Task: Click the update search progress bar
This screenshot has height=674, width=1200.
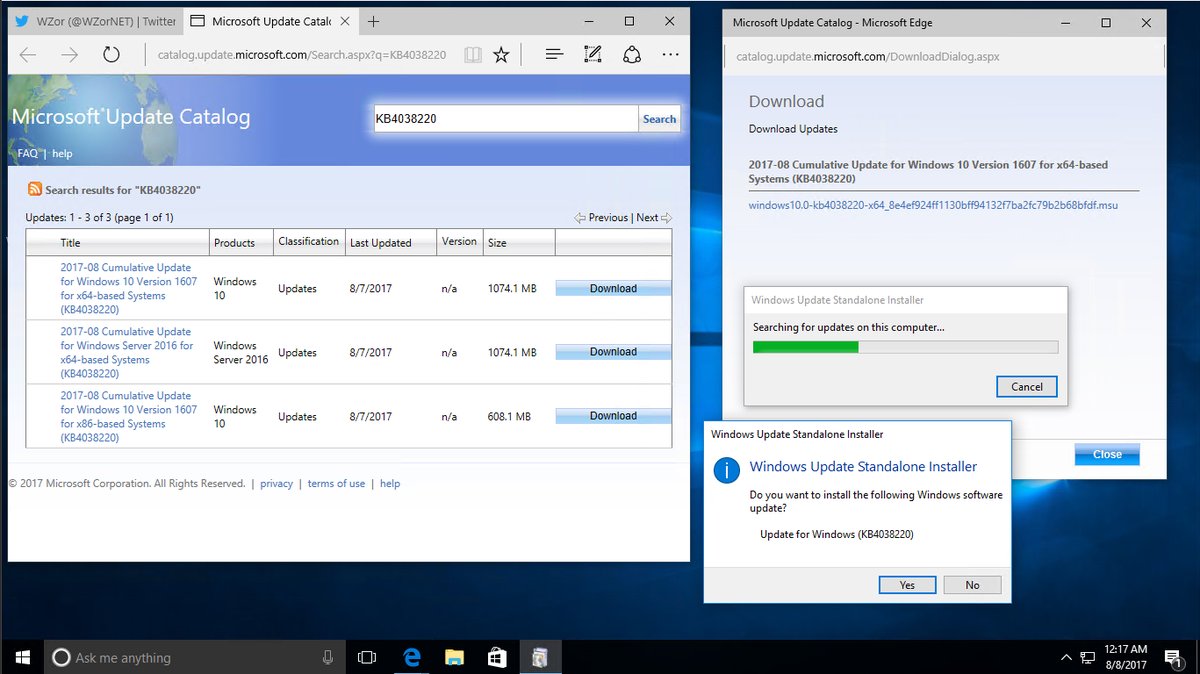Action: tap(905, 347)
